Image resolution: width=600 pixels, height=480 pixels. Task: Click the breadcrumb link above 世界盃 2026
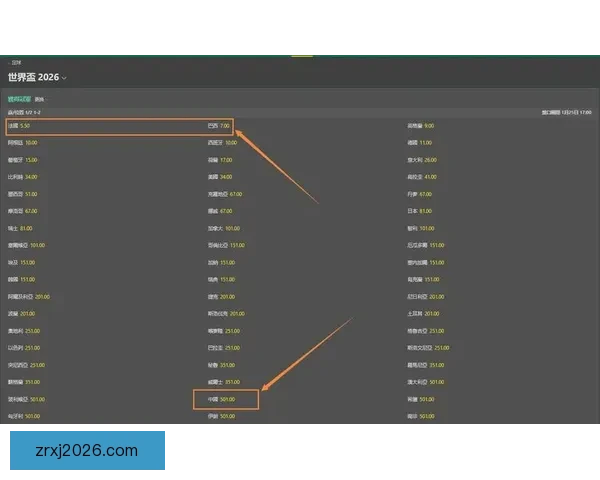pos(16,62)
